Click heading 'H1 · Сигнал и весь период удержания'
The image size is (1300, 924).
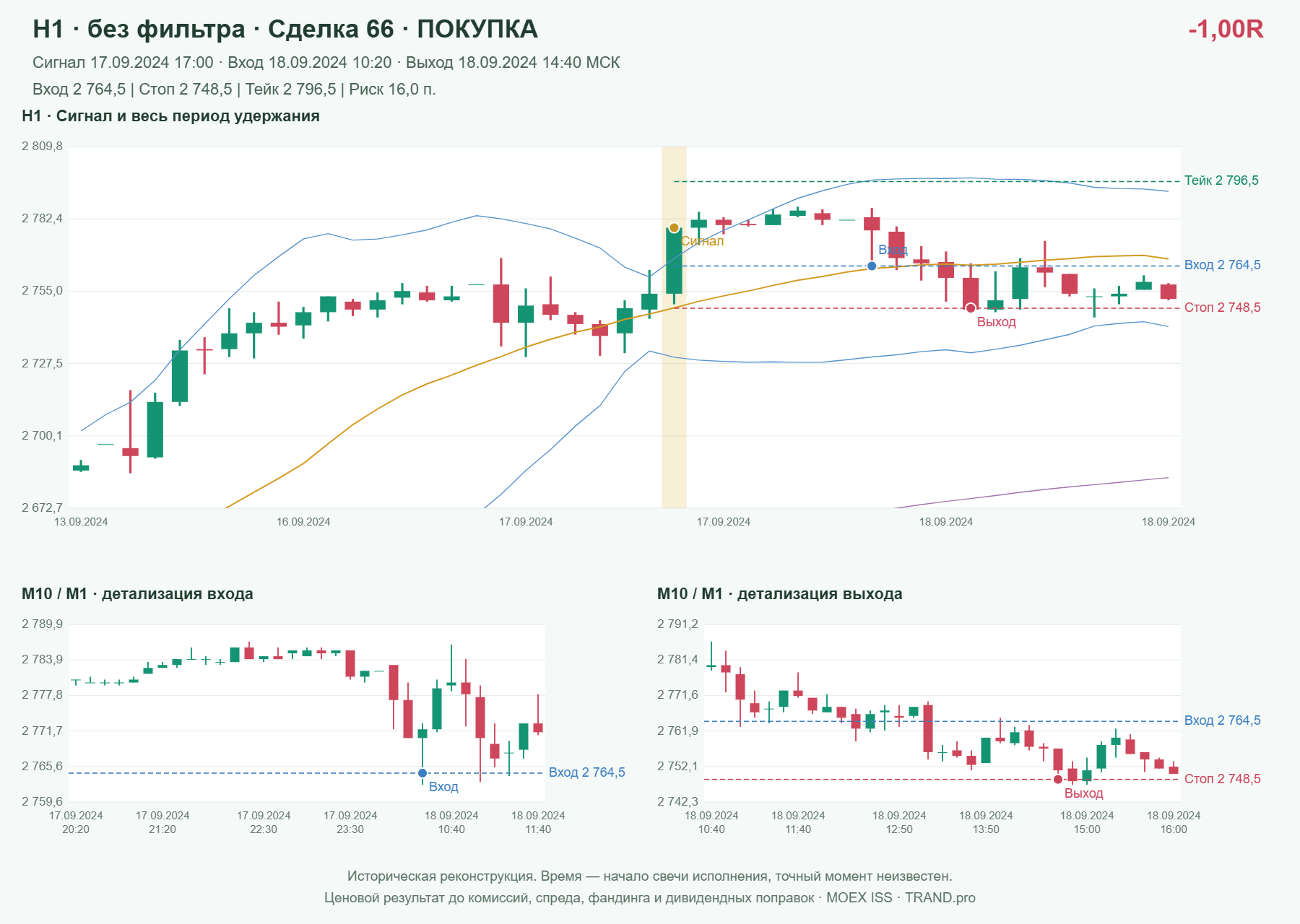pos(170,116)
